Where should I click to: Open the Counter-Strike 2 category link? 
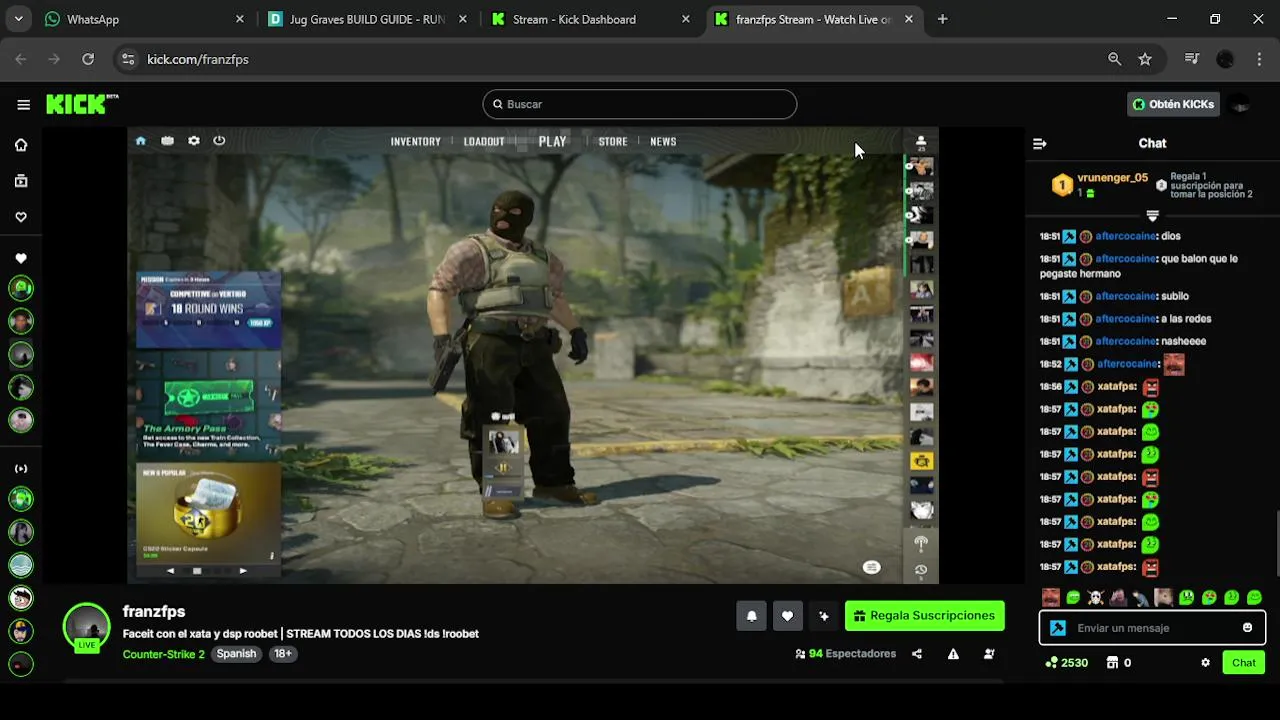point(163,654)
